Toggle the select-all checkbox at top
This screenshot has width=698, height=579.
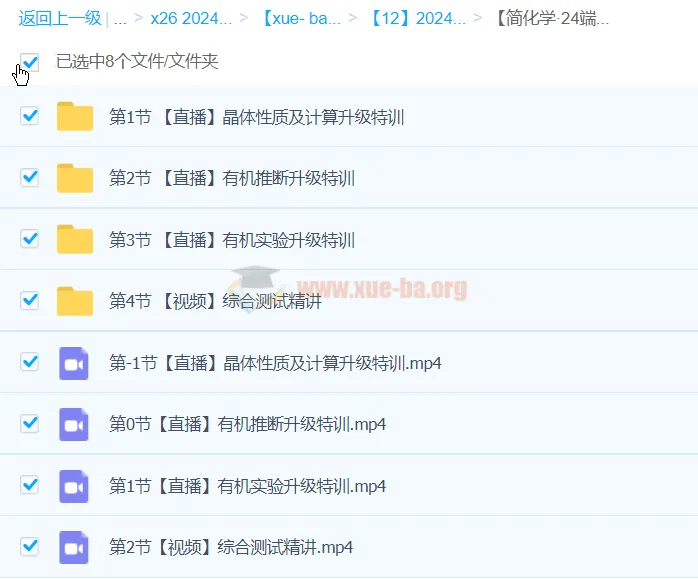(30, 62)
